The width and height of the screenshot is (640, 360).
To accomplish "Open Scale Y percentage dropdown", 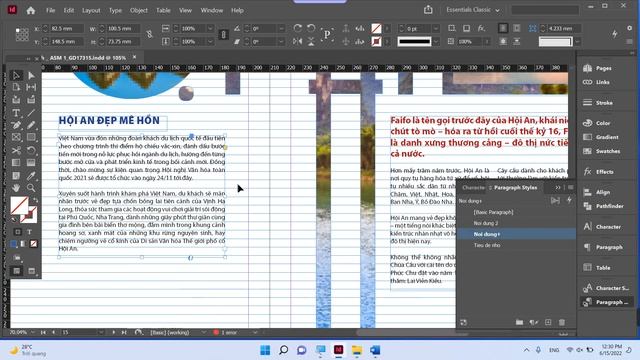I will point(210,42).
